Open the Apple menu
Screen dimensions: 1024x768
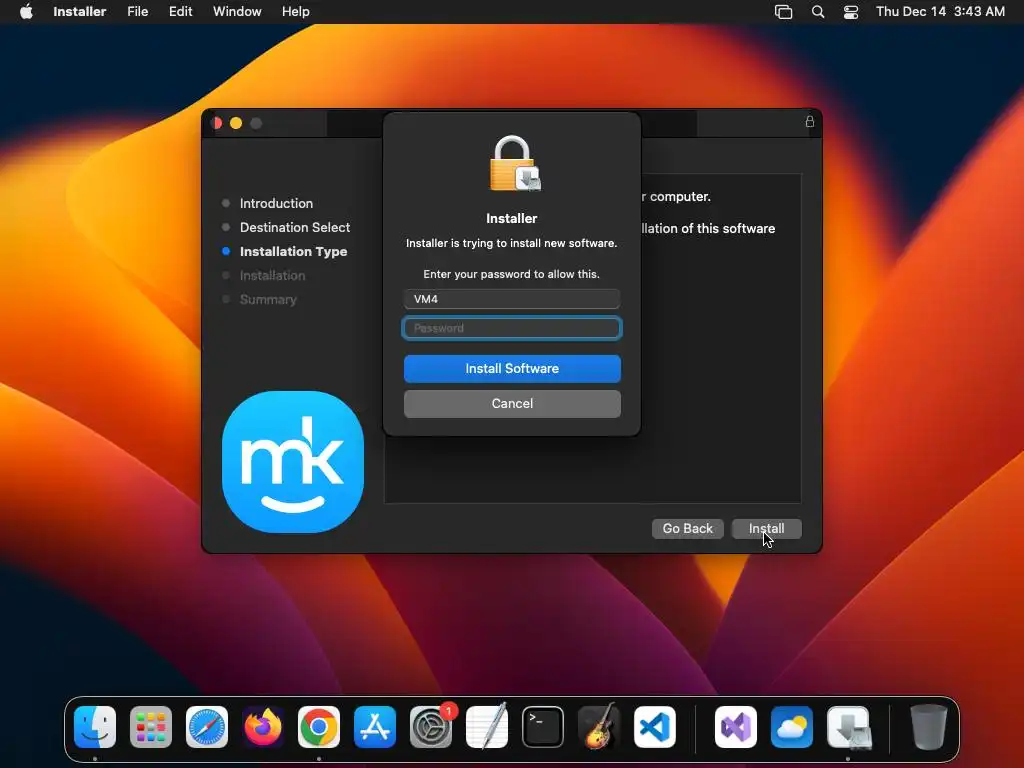coord(26,12)
